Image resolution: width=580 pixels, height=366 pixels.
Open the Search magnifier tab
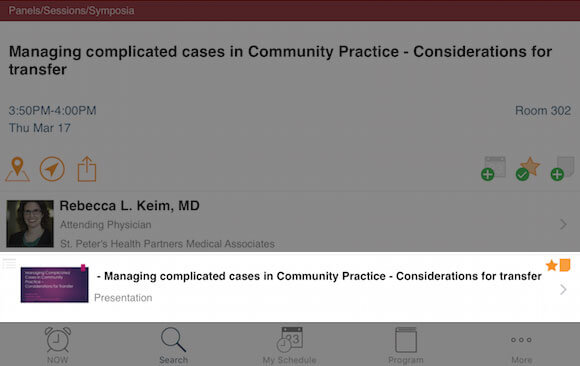pyautogui.click(x=173, y=345)
